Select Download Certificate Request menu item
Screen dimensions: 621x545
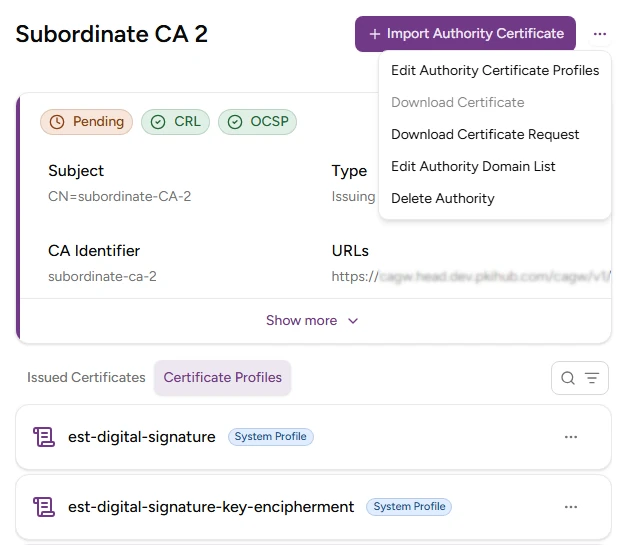pos(485,135)
